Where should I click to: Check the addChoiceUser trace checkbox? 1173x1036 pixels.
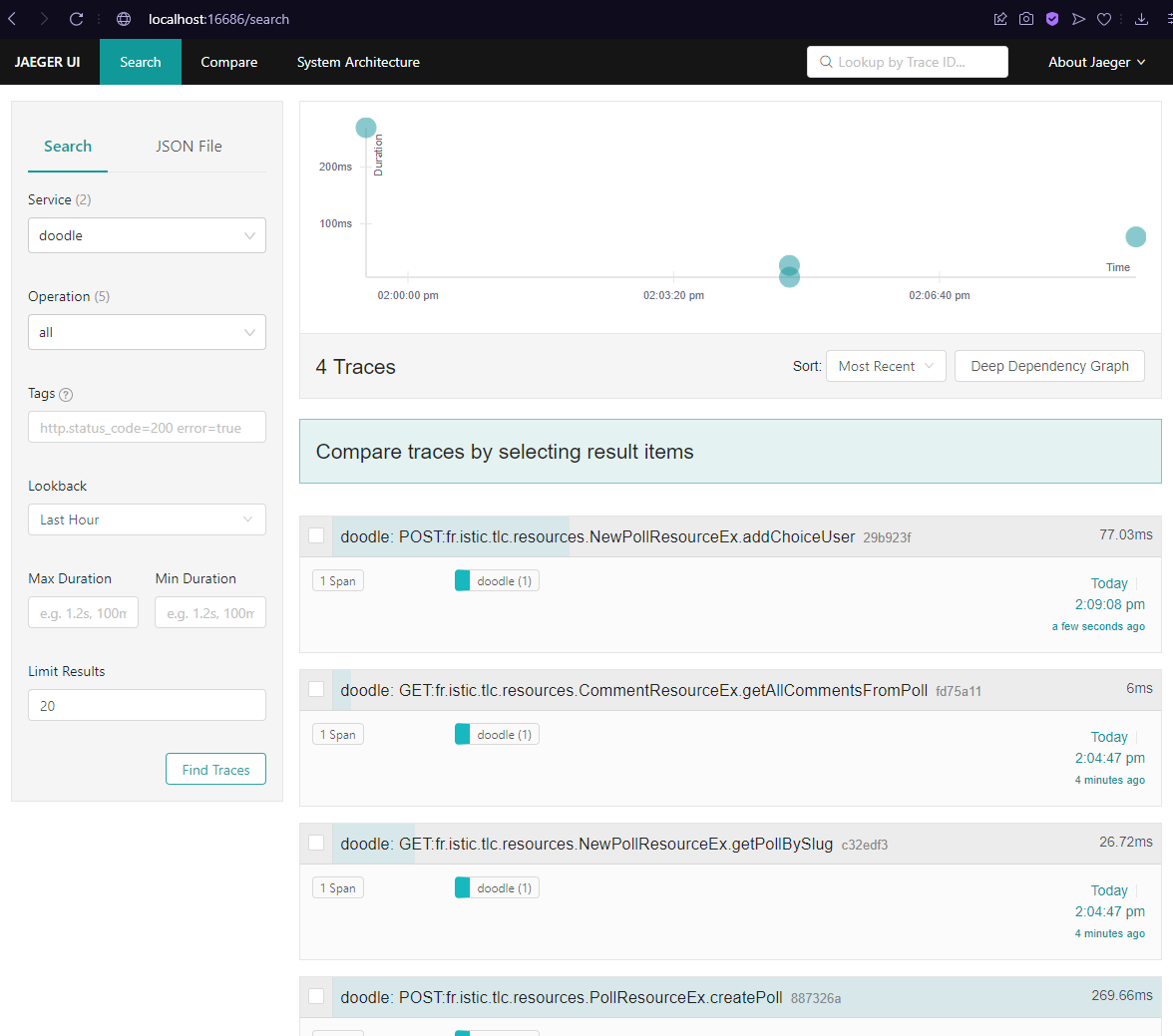point(316,536)
